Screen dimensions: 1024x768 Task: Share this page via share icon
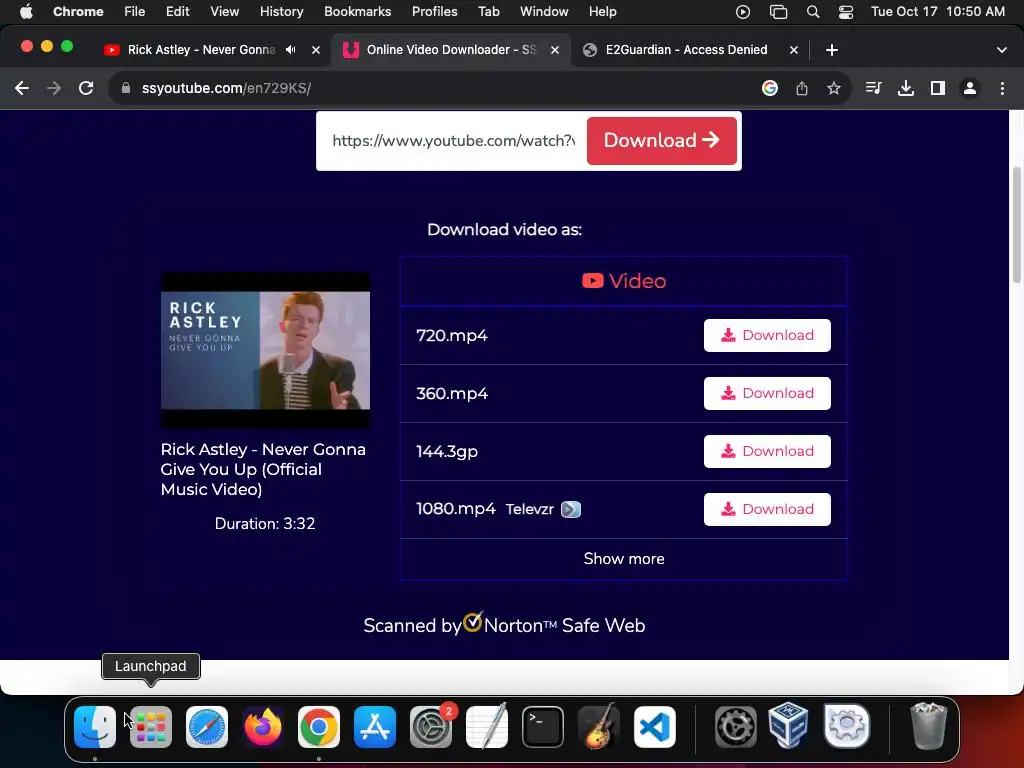coord(802,88)
